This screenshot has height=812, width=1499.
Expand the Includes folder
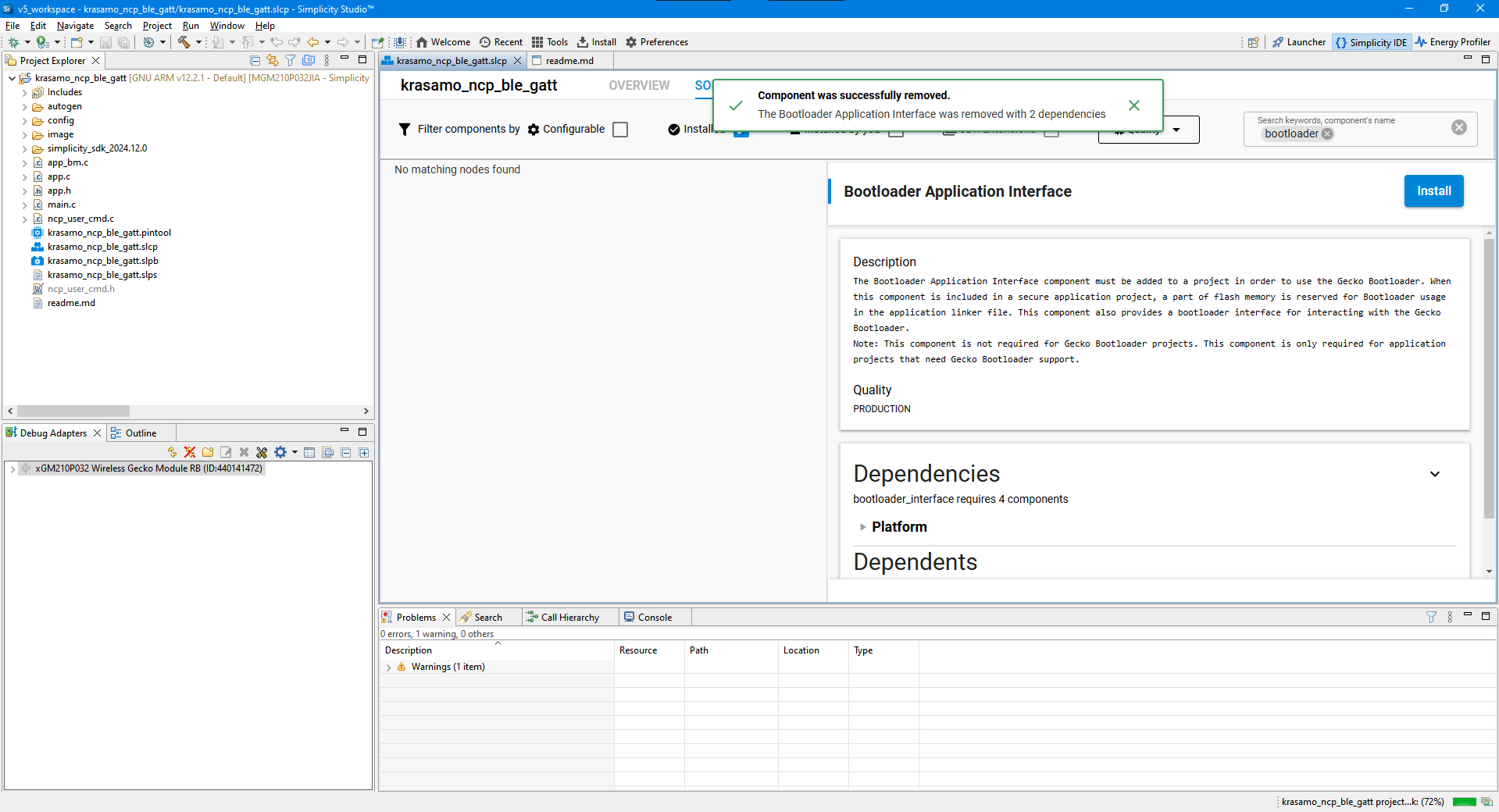coord(25,92)
